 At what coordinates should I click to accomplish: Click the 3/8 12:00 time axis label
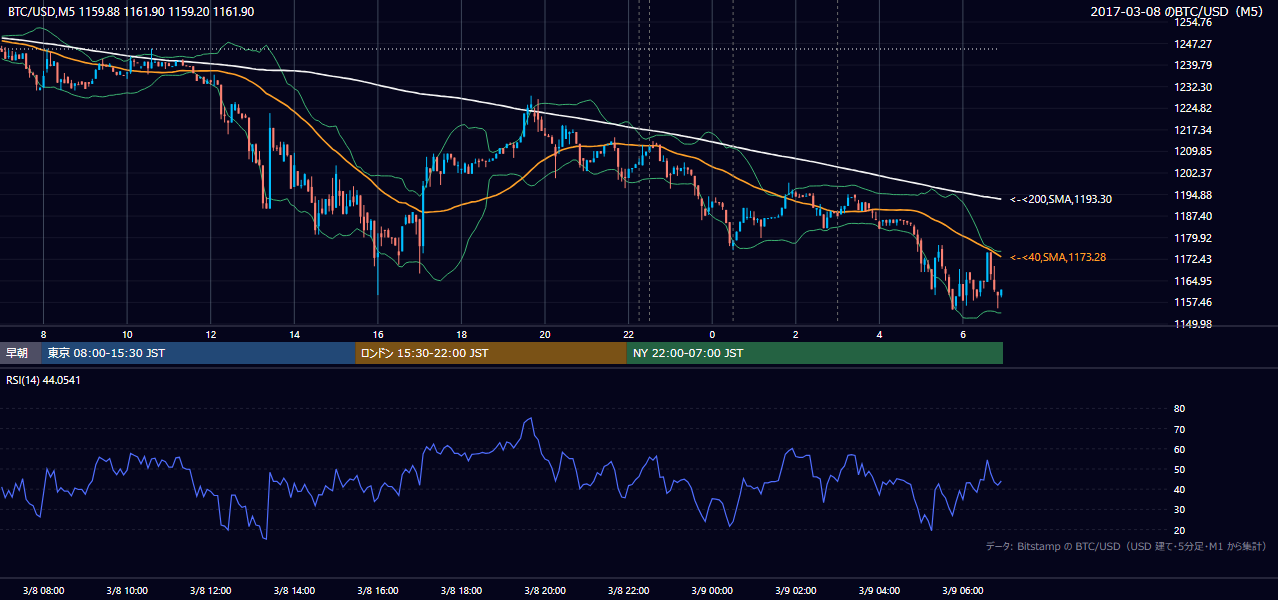click(x=210, y=590)
